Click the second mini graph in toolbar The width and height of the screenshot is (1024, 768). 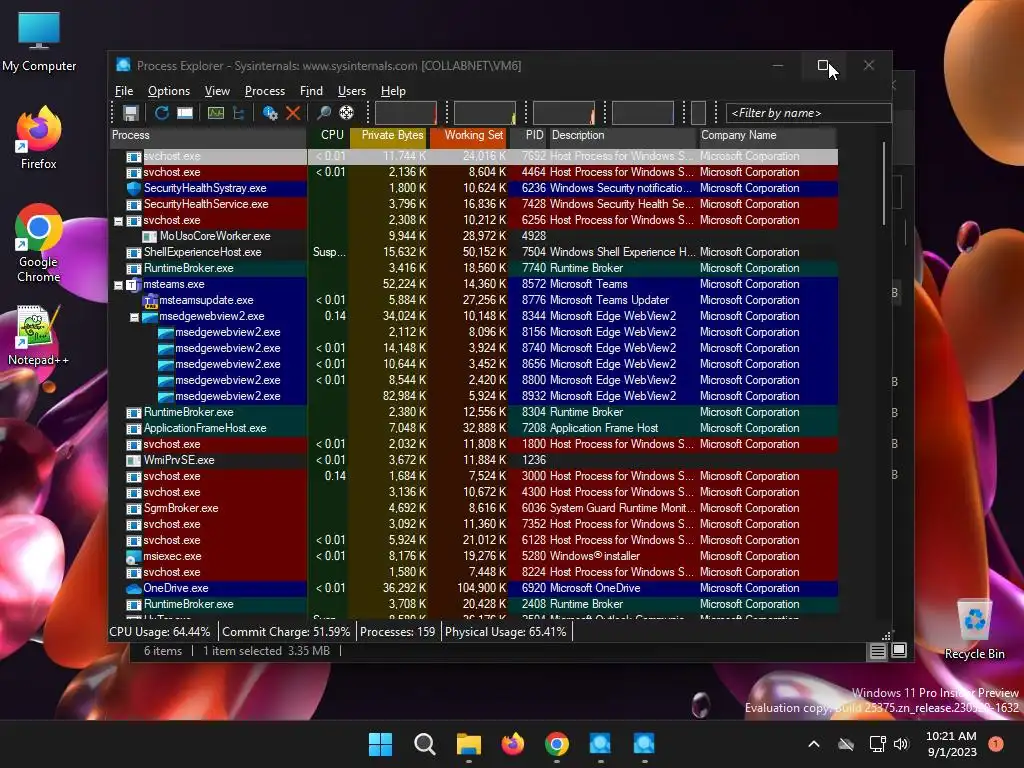(485, 113)
